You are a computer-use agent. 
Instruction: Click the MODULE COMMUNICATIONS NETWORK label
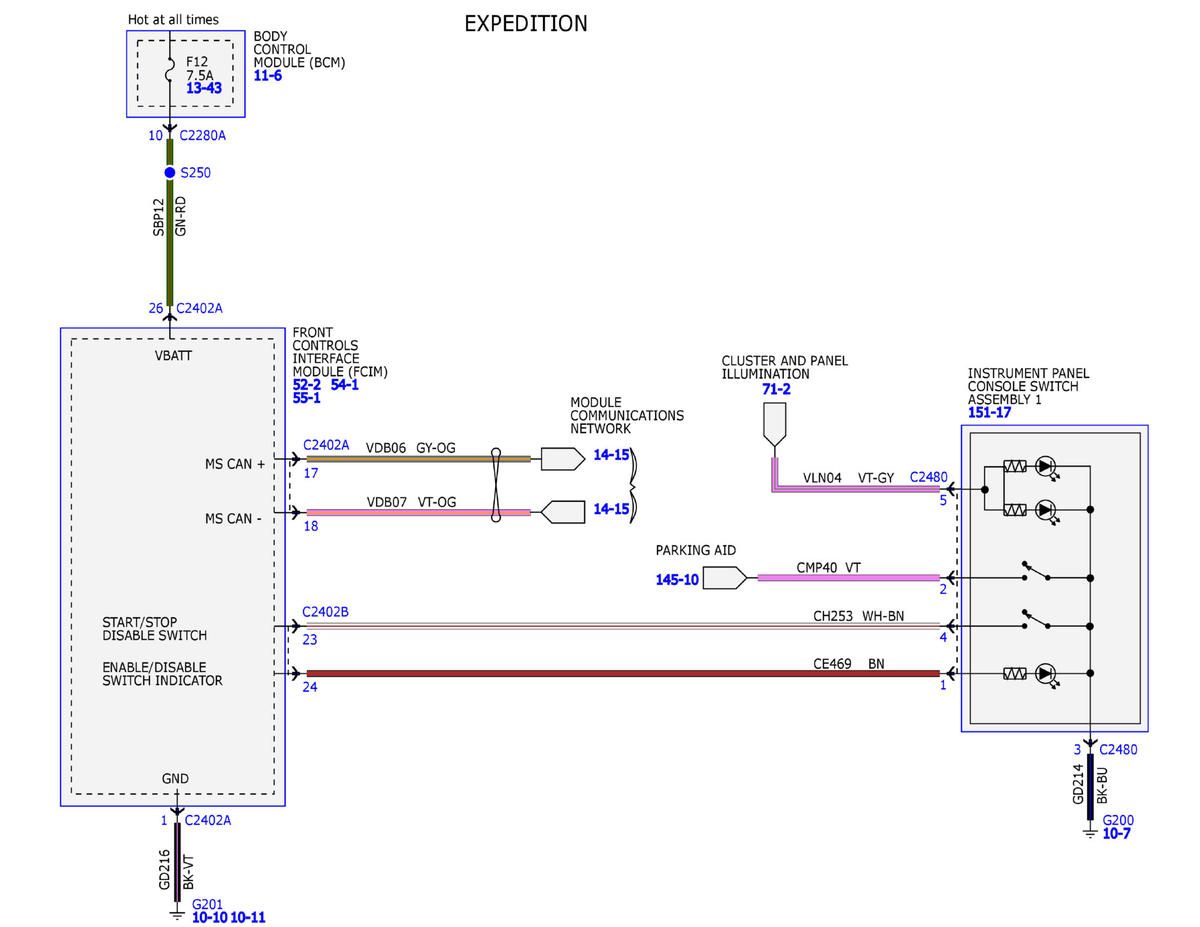point(627,415)
